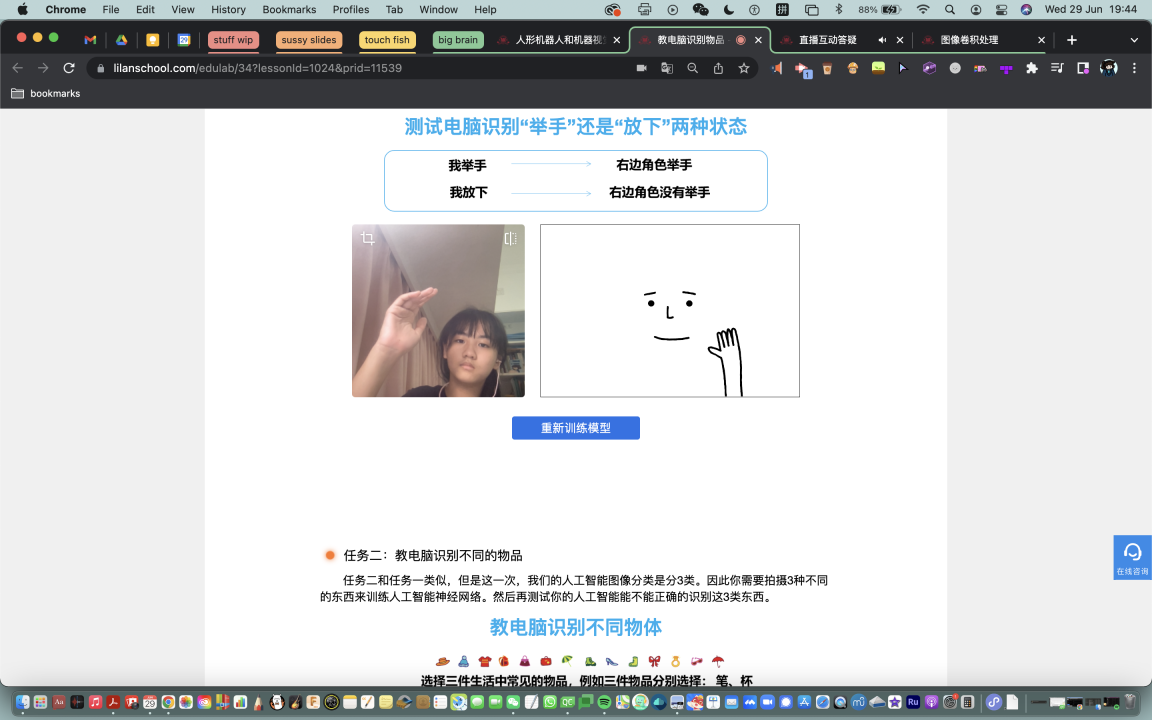Click the translate page icon in the address bar
This screenshot has width=1152, height=720.
coord(667,68)
